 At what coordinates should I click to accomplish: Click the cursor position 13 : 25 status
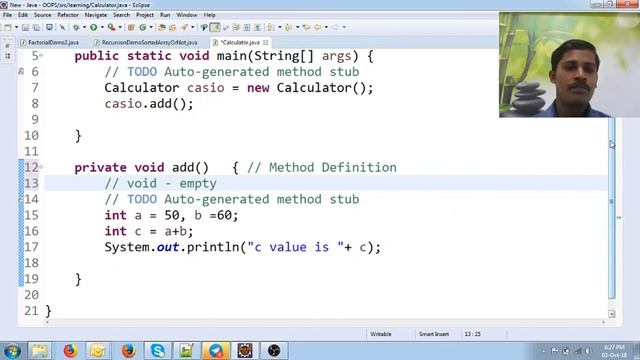click(x=472, y=334)
